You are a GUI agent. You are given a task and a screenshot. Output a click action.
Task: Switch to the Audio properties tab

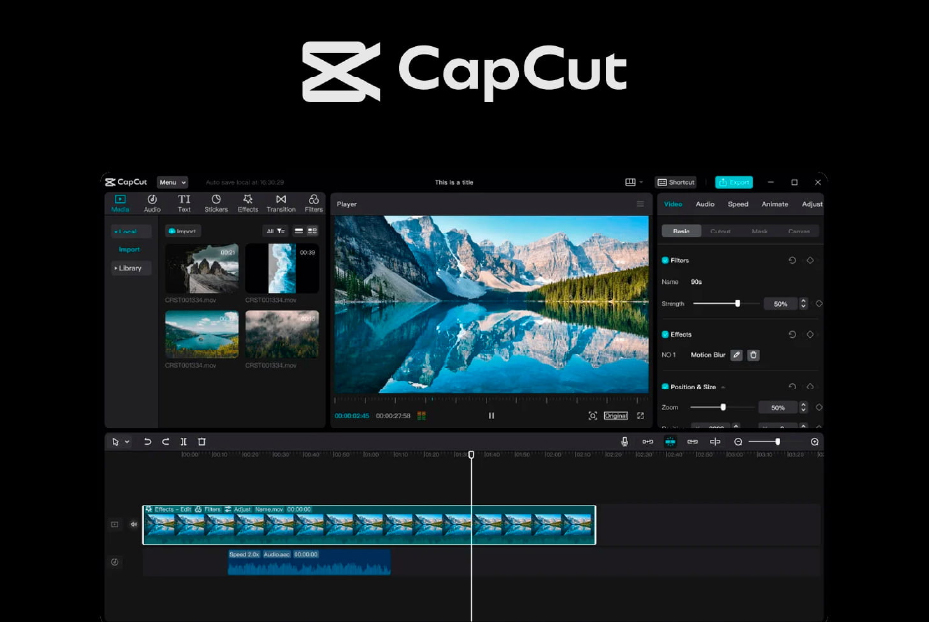(705, 204)
